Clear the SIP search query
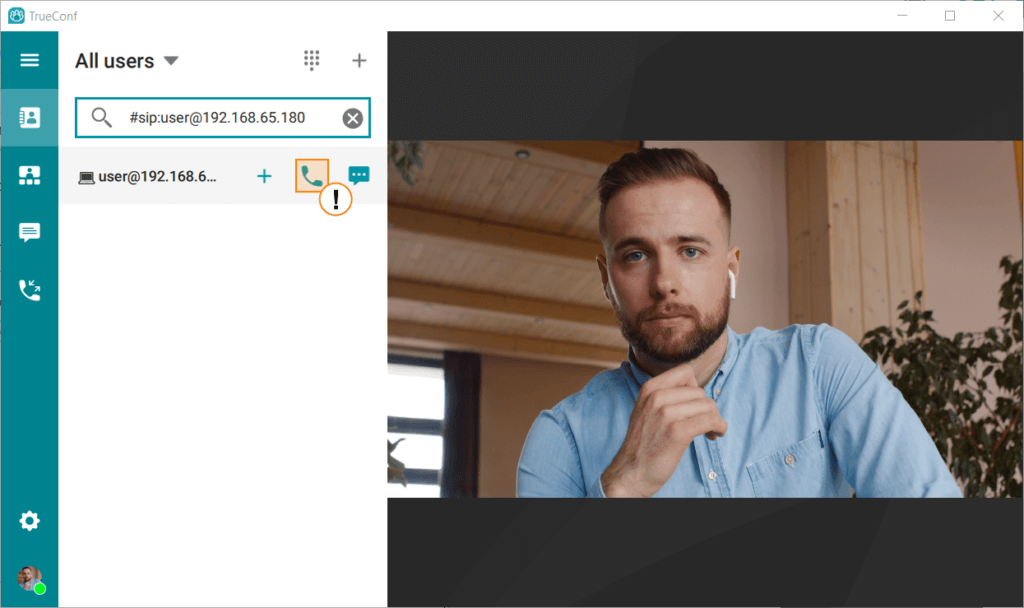 click(x=352, y=118)
